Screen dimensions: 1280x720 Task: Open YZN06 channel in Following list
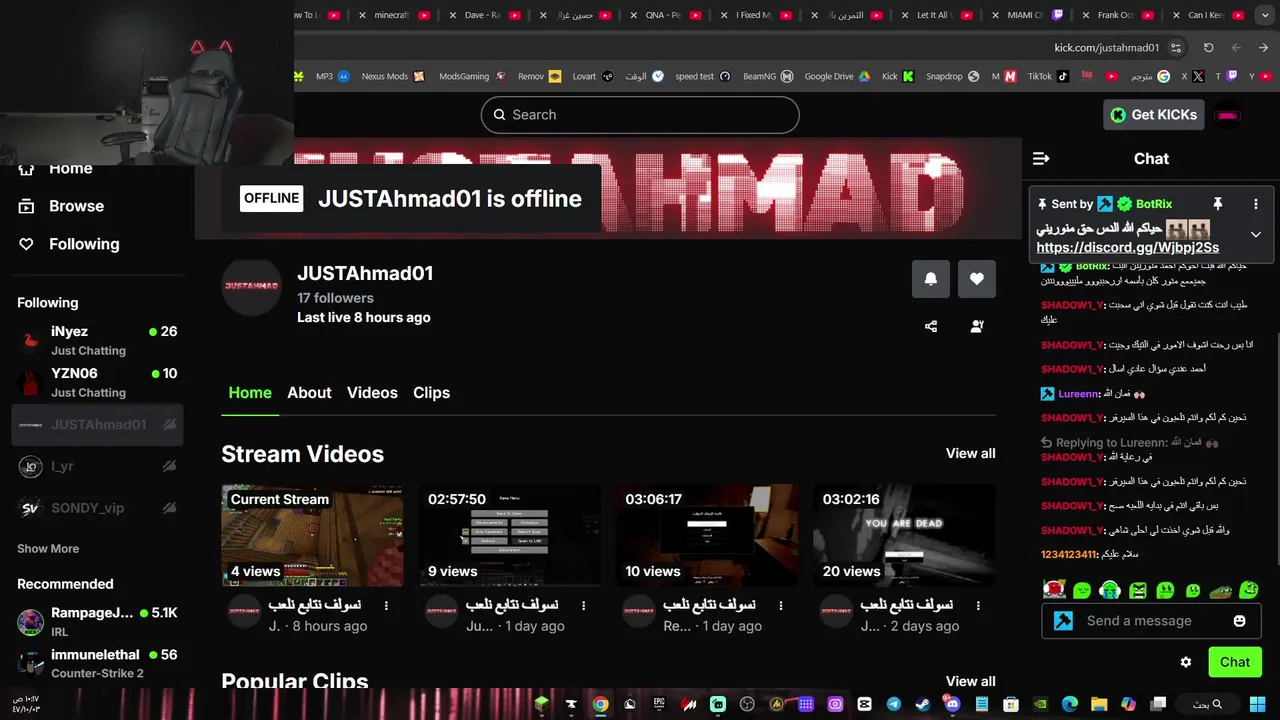pos(97,382)
